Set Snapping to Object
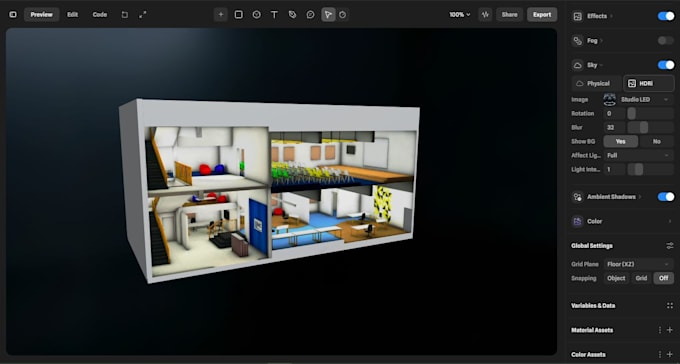This screenshot has height=364, width=680. pos(616,279)
